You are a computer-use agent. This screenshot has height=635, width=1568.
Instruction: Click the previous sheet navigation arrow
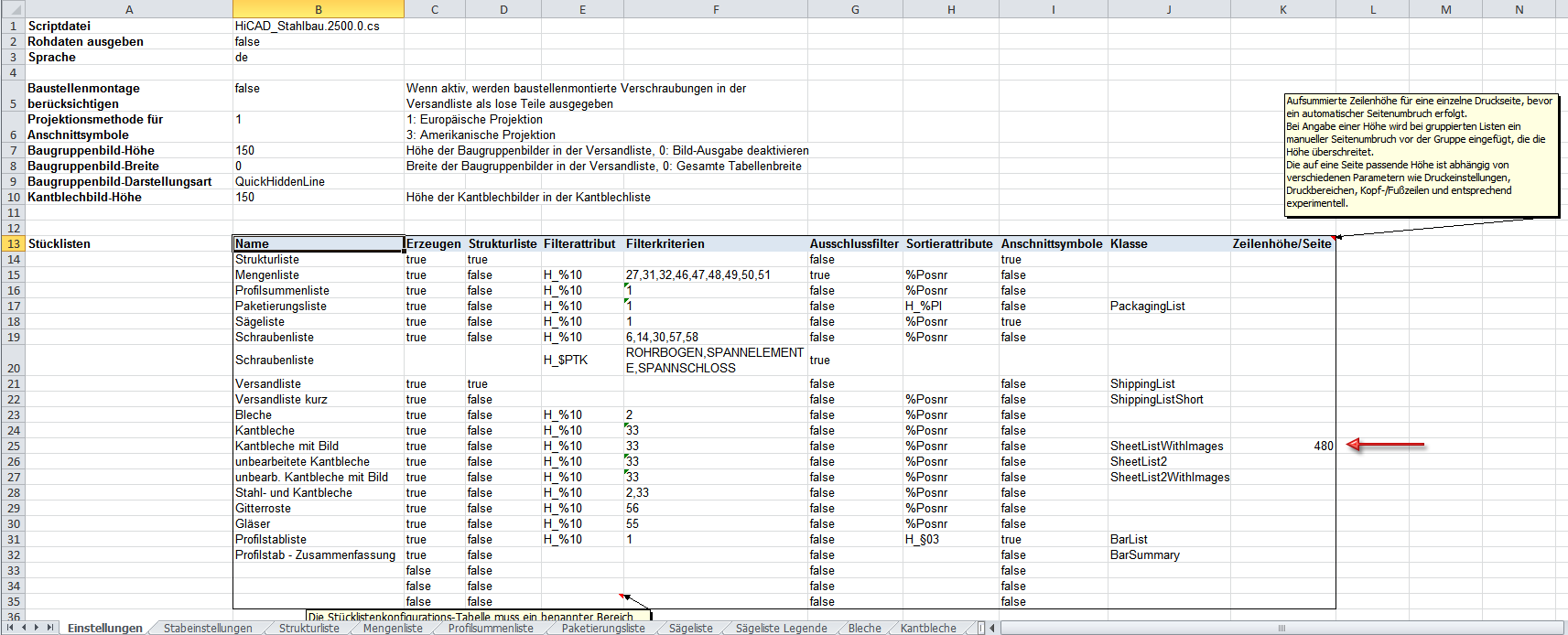tap(25, 628)
